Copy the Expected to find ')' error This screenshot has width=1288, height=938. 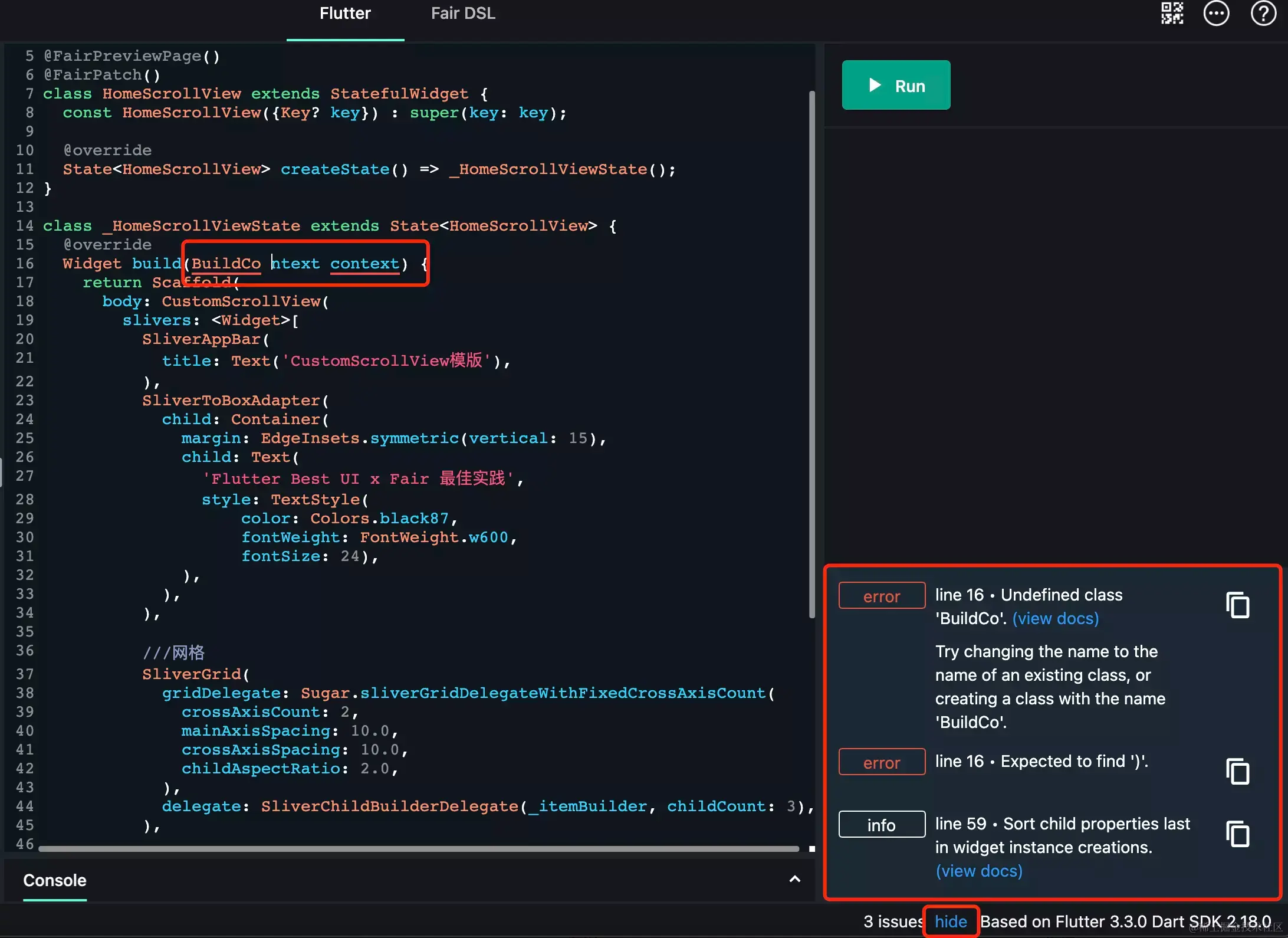[1237, 772]
